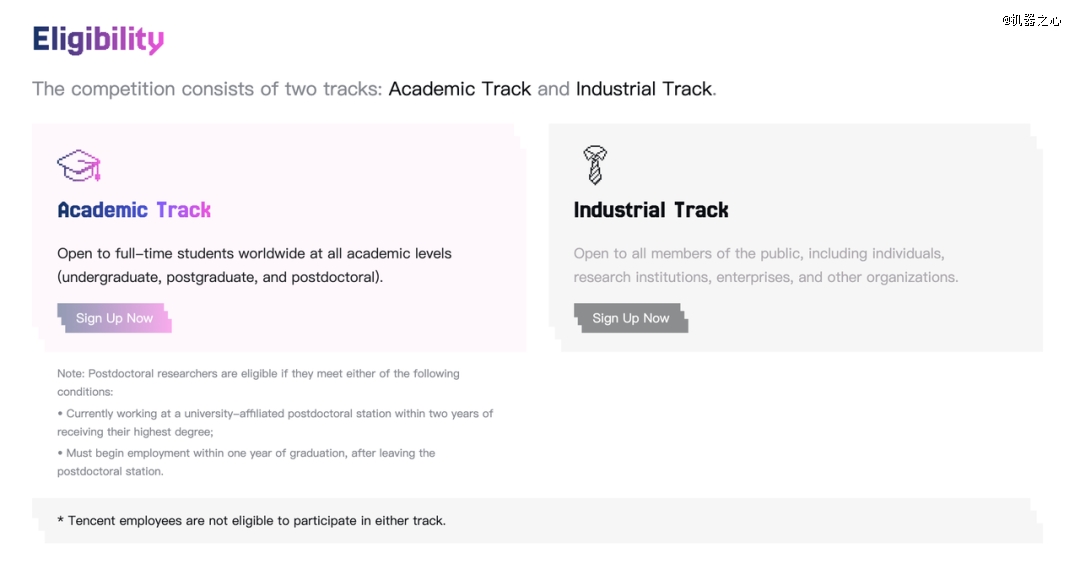The image size is (1080, 564).
Task: Select "Industrial Track" in the intro sentence
Action: [644, 89]
